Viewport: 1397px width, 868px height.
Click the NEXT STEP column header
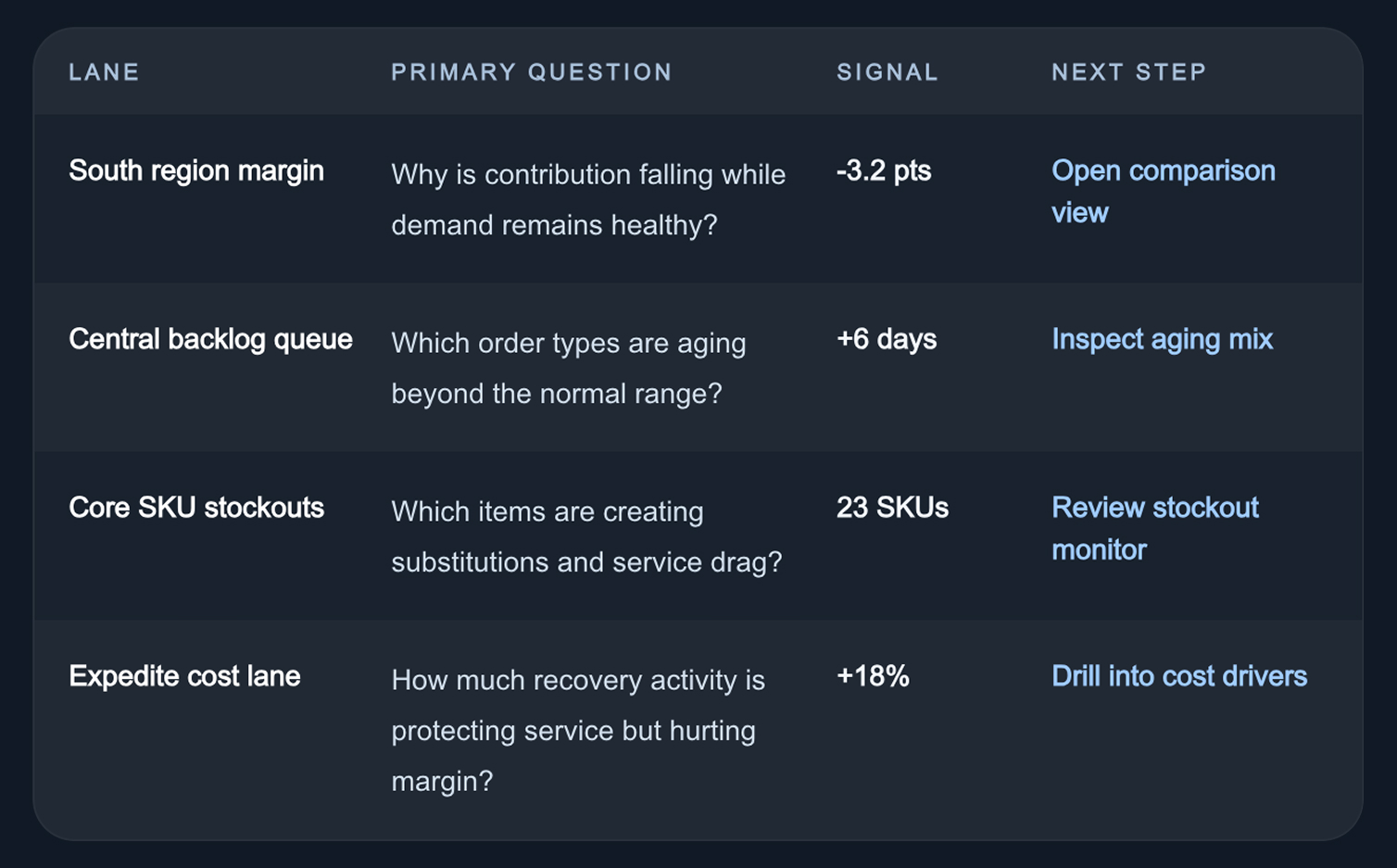coord(1128,72)
